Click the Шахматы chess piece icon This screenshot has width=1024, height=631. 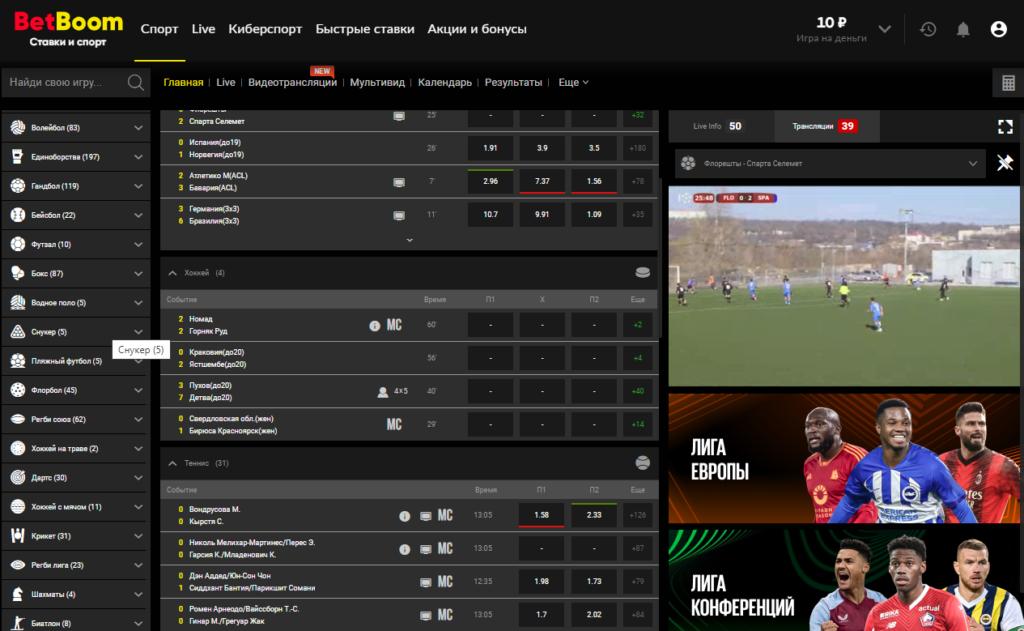click(x=18, y=594)
